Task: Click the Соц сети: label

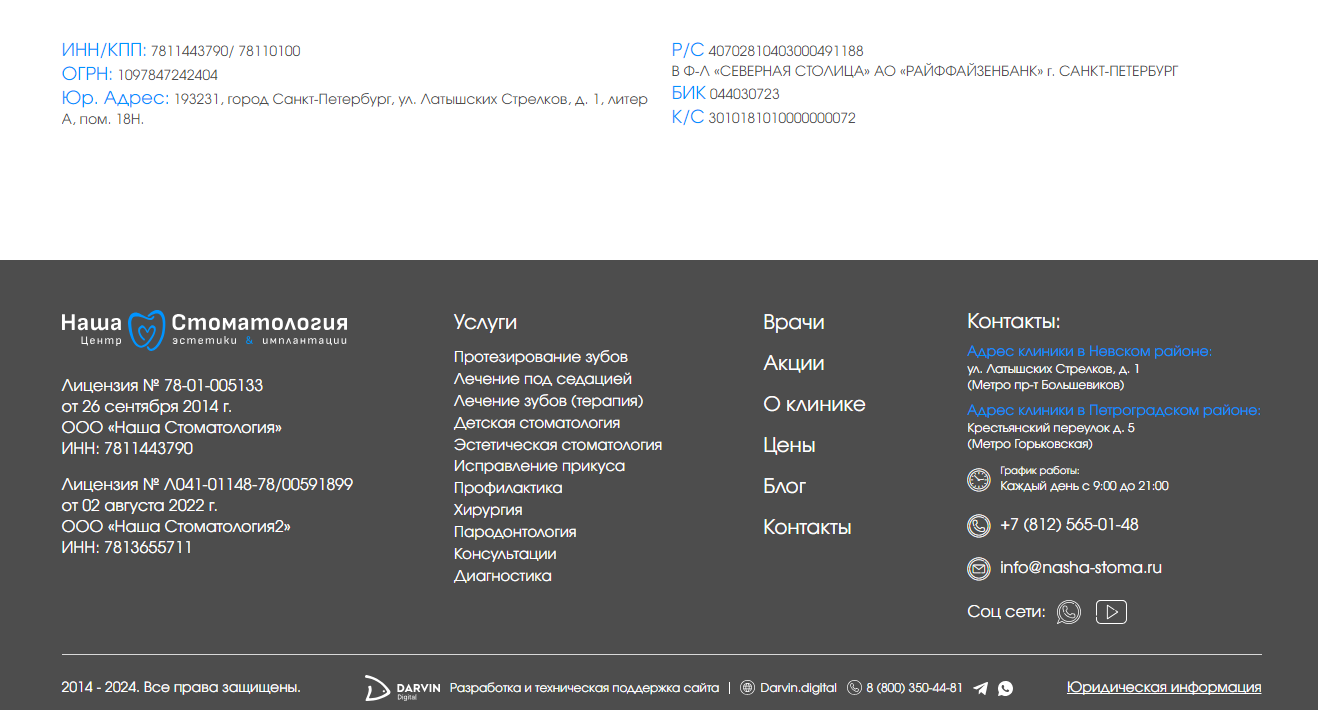Action: tap(1006, 612)
